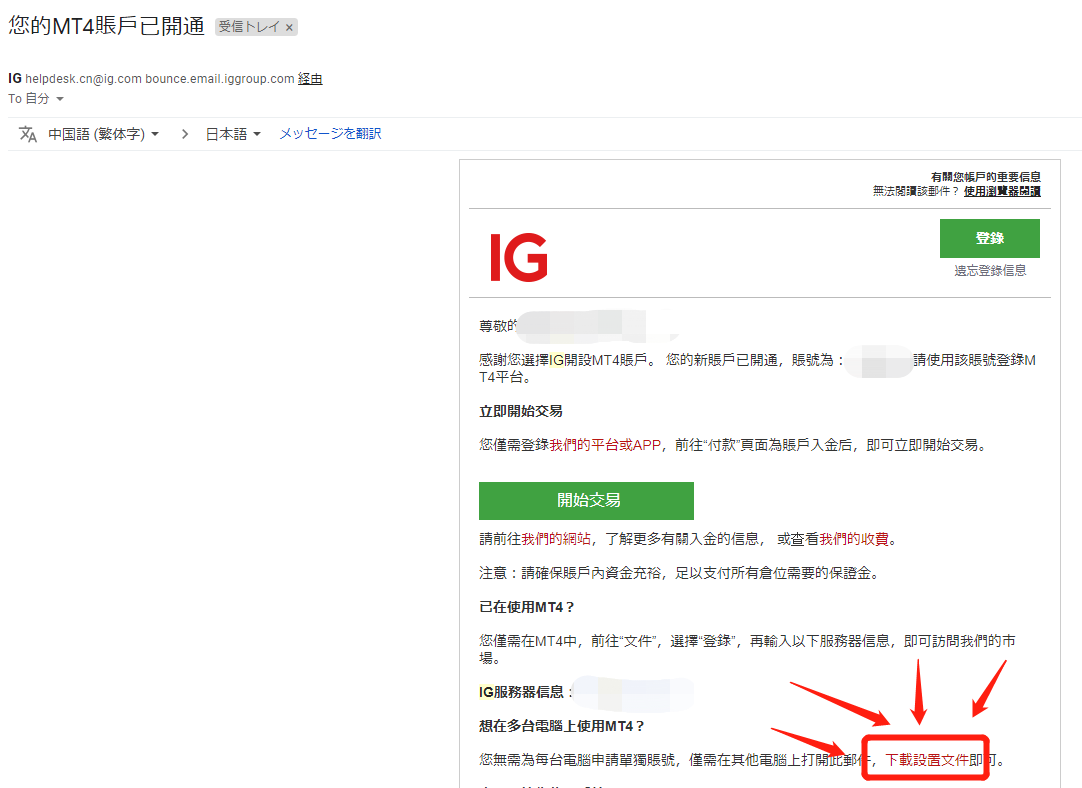
Task: Click the 経由 link in the sender line
Action: pyautogui.click(x=310, y=79)
